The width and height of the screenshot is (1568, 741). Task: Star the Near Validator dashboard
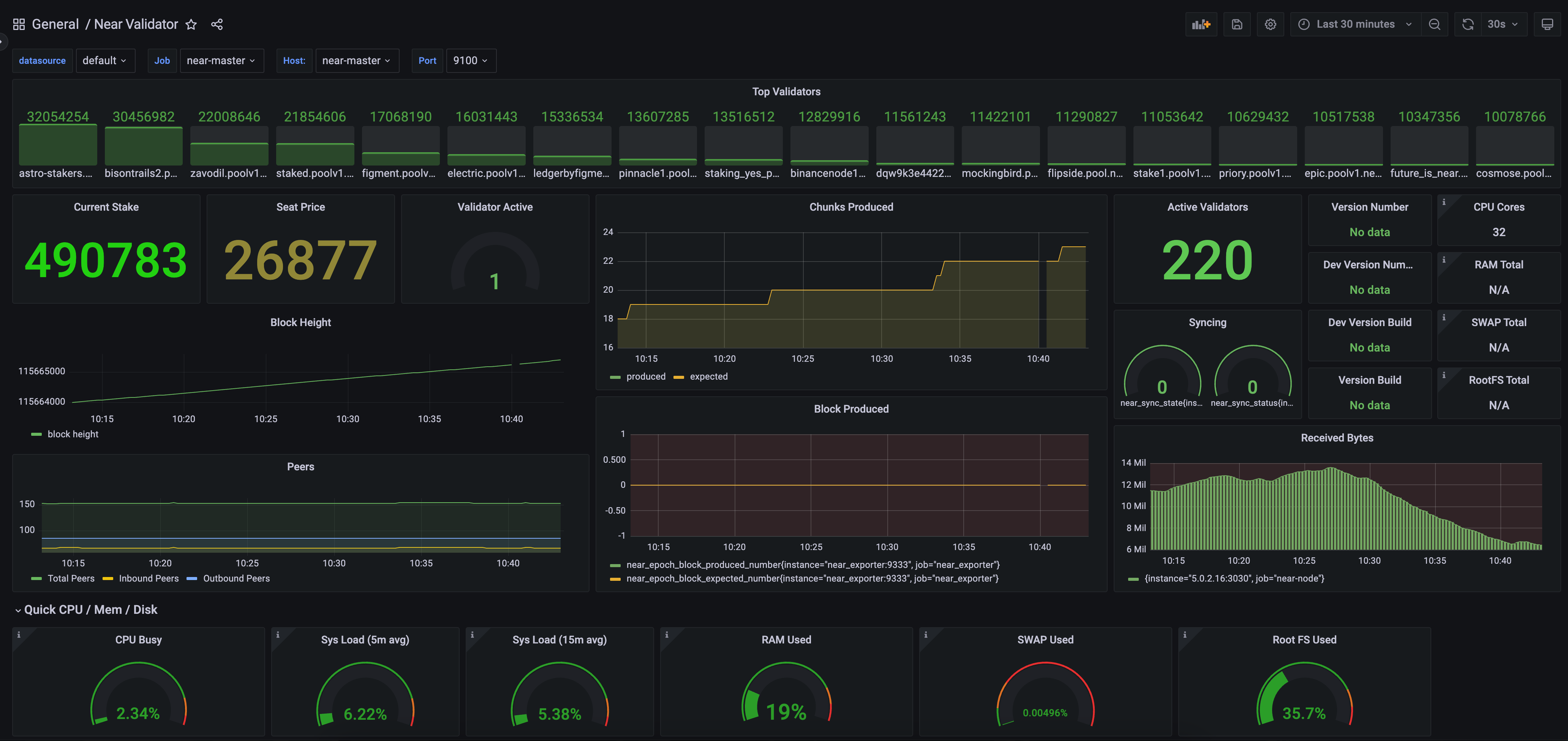191,24
